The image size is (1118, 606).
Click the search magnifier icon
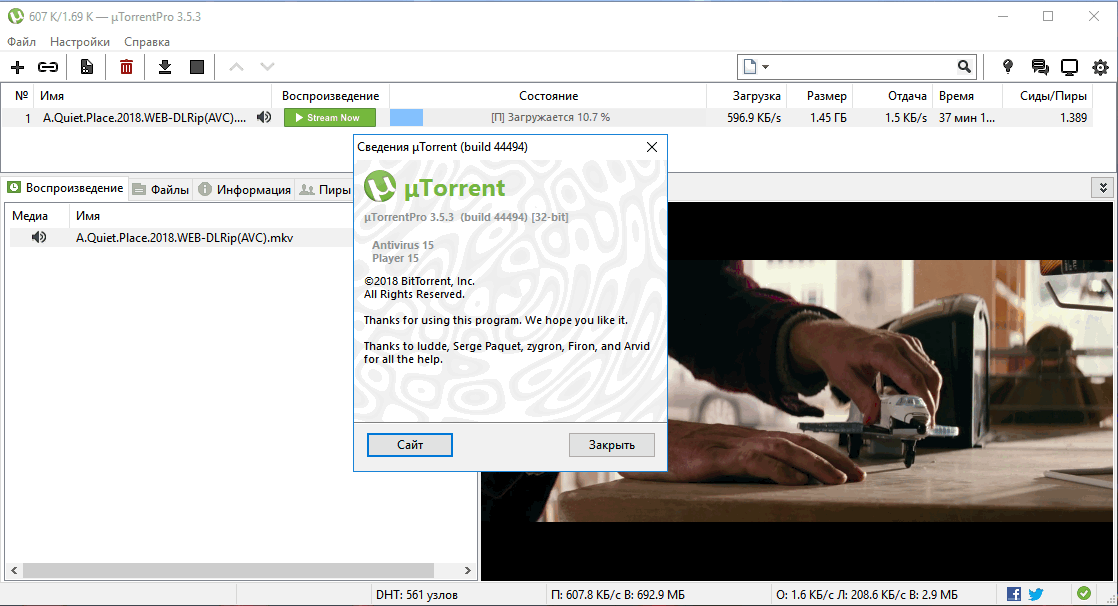coord(964,66)
